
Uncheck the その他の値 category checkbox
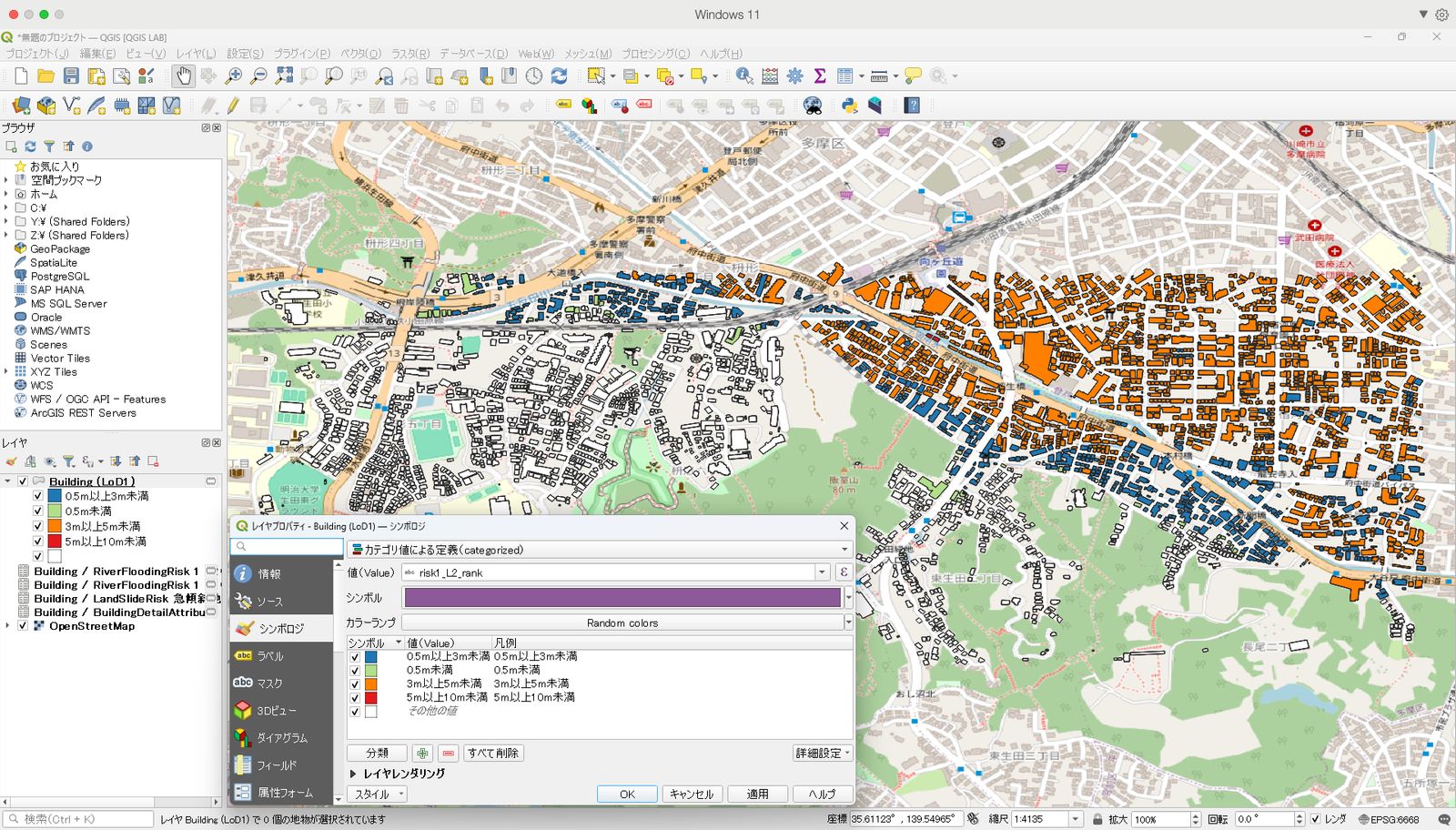[x=355, y=712]
